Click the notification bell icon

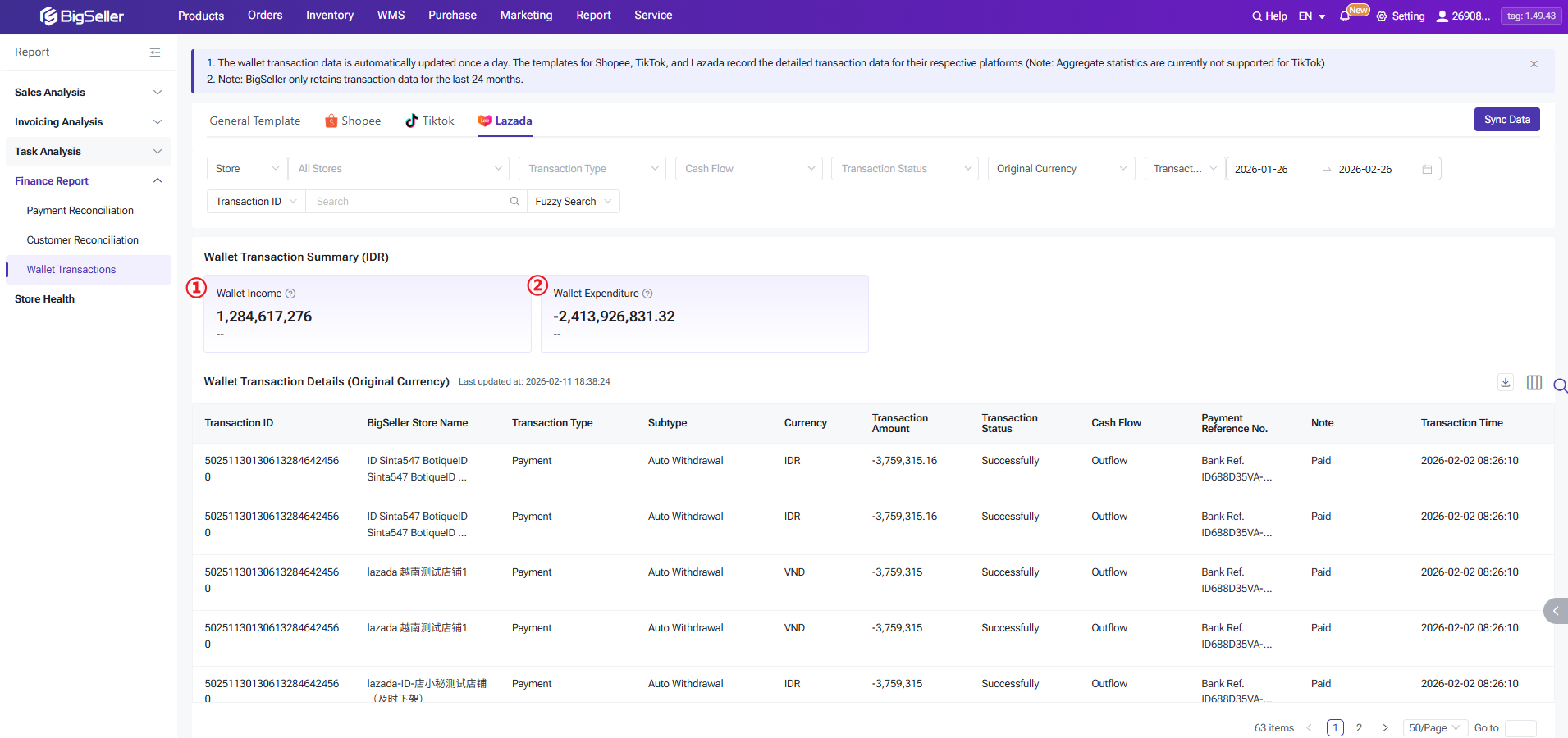(x=1344, y=16)
